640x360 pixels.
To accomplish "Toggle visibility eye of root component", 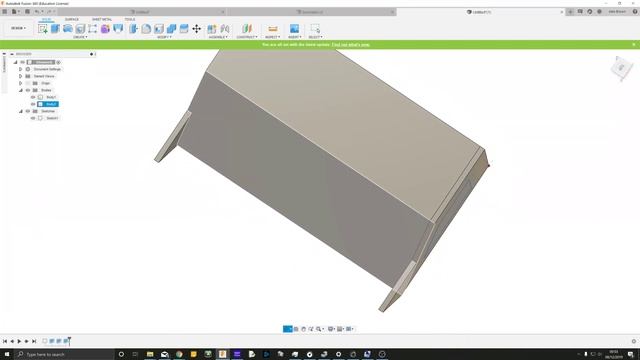I will pos(23,62).
